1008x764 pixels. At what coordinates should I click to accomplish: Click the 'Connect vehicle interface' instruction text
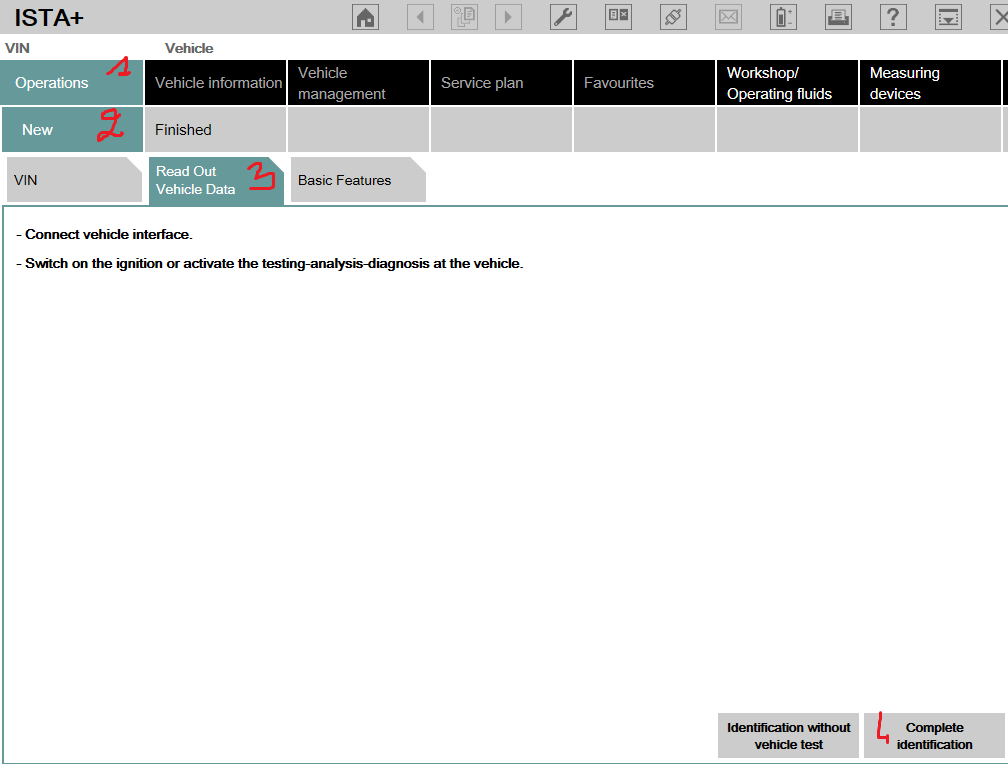pyautogui.click(x=104, y=235)
